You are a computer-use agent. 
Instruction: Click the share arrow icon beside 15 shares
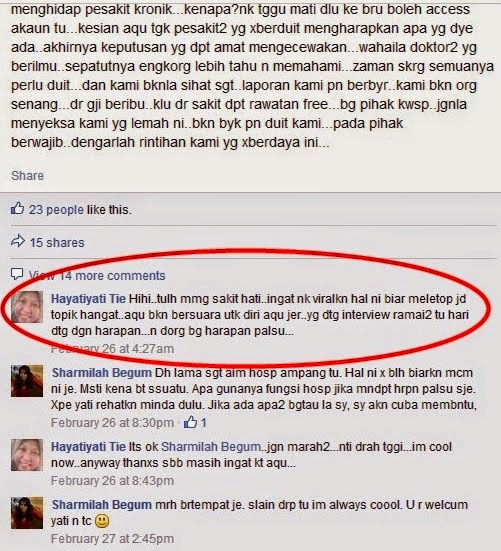point(18,241)
